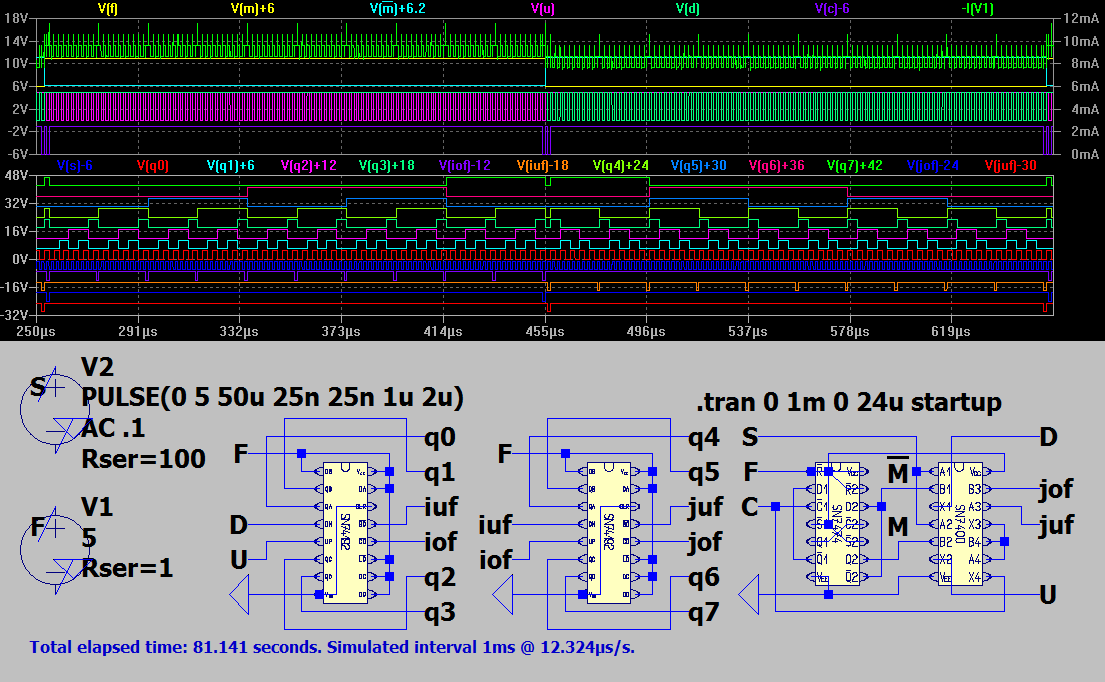
Task: Select the V(u) trace label
Action: (543, 8)
